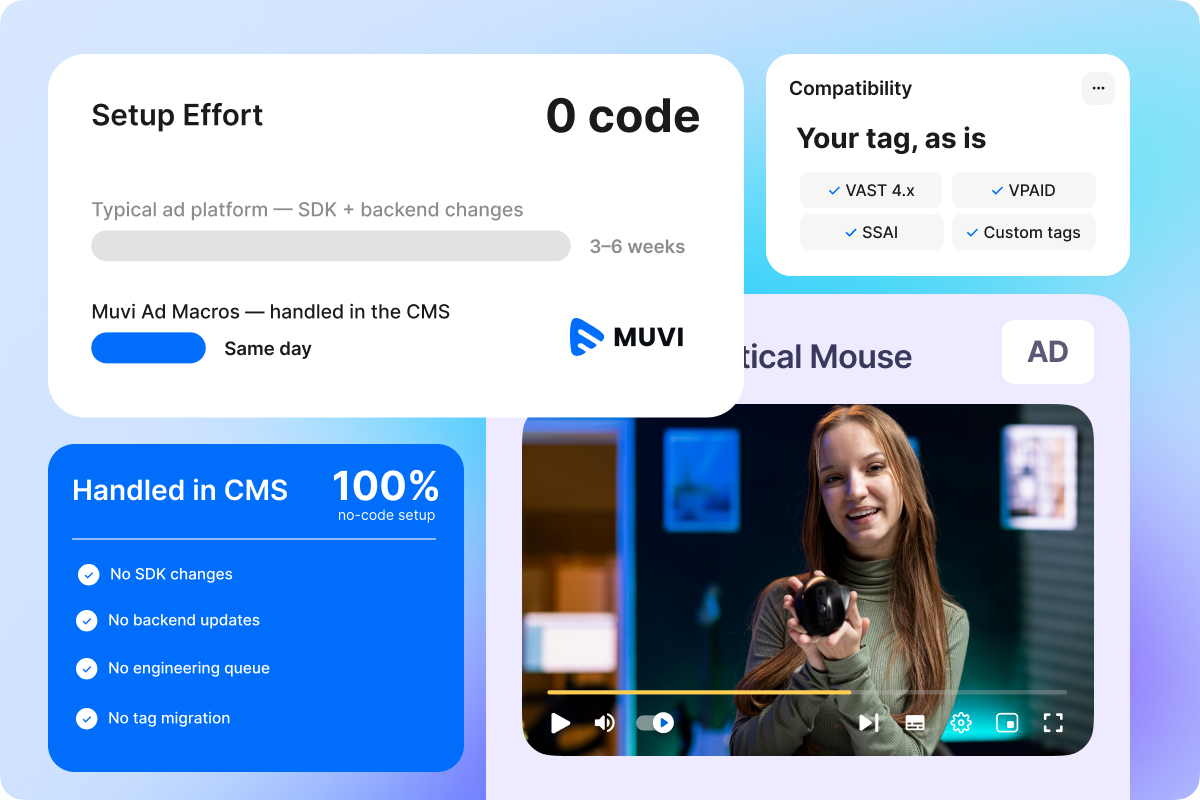Enter fullscreen in the video player
1200x800 pixels.
point(1053,722)
